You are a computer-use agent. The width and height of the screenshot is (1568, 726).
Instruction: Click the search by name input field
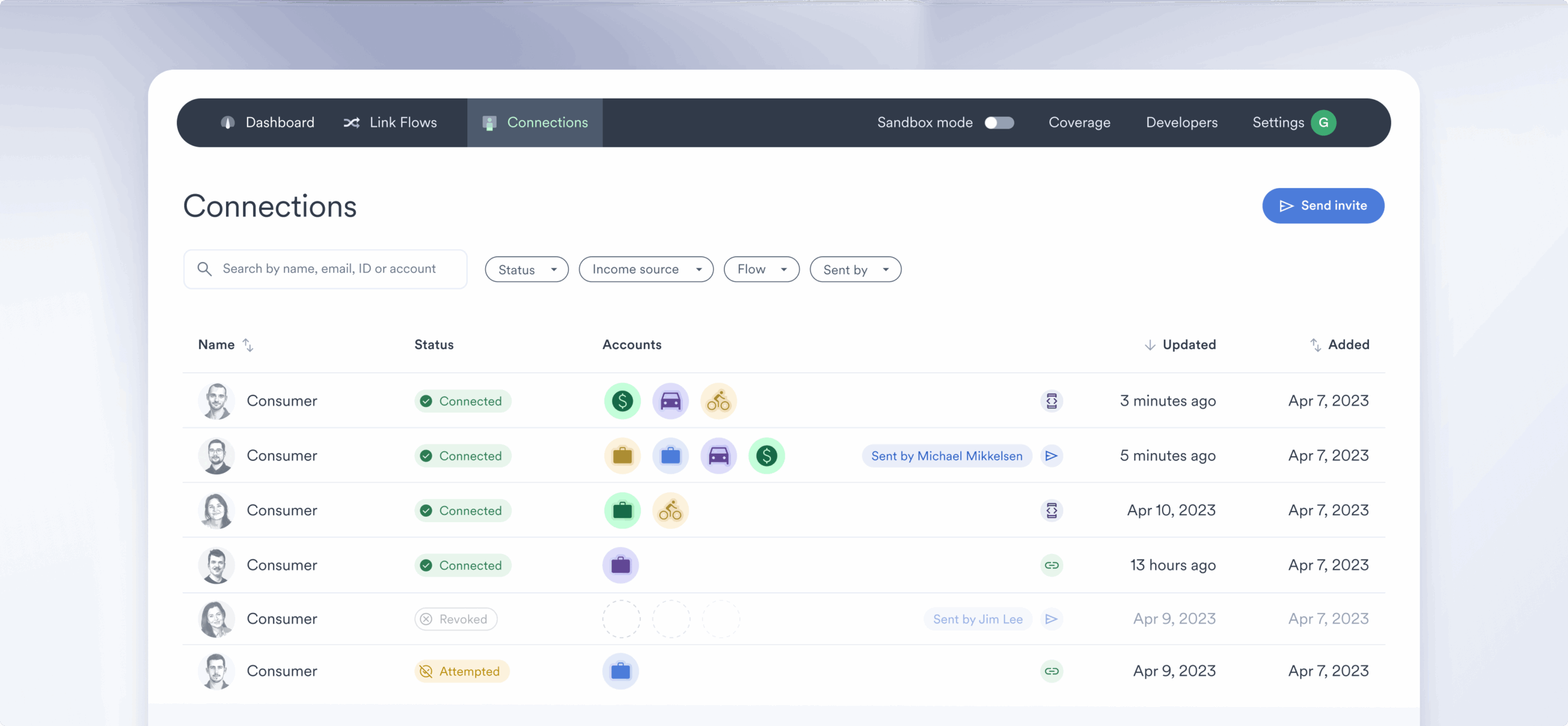325,269
